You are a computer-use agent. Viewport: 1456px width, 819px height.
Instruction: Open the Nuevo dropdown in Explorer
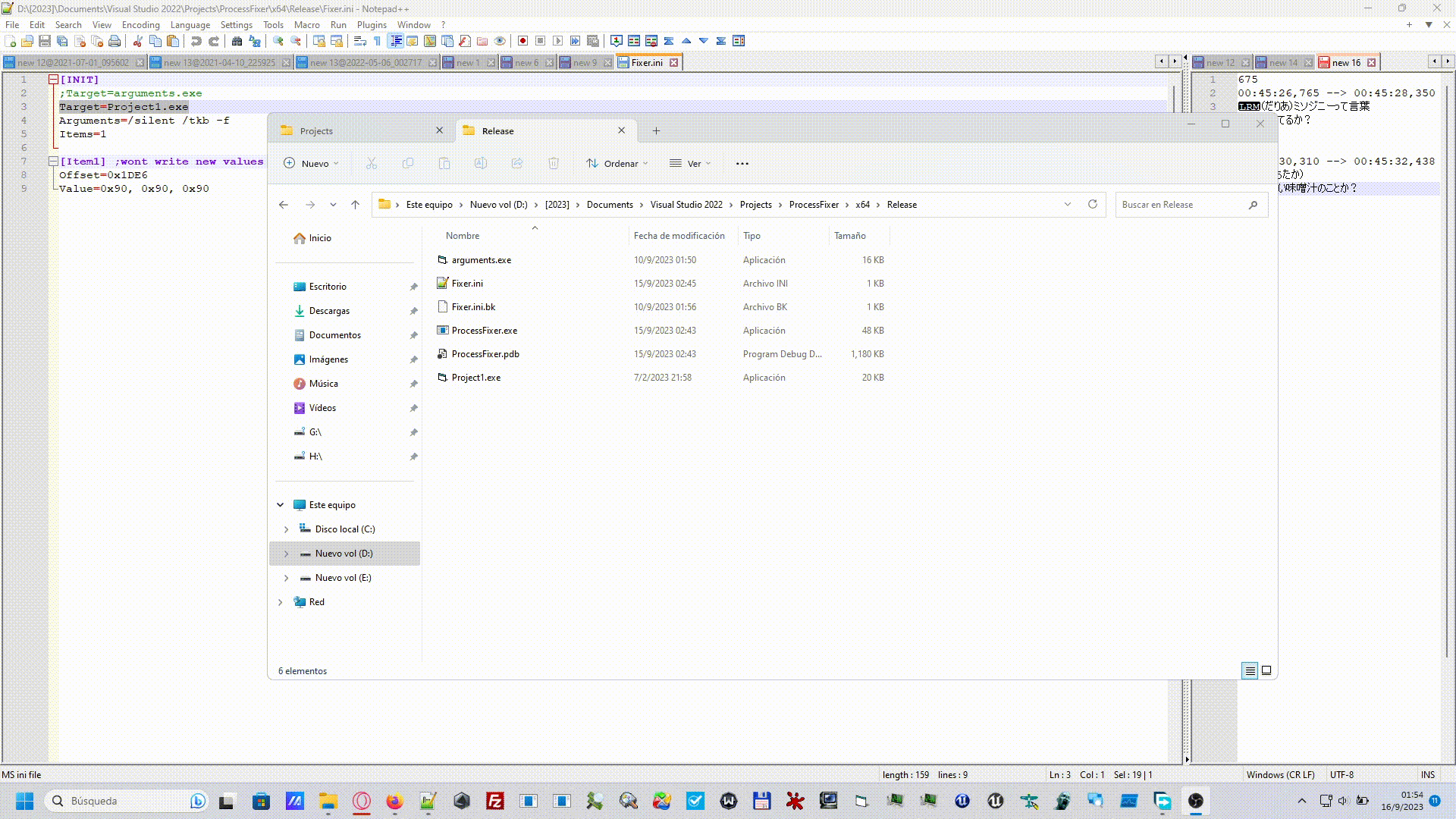(x=309, y=163)
